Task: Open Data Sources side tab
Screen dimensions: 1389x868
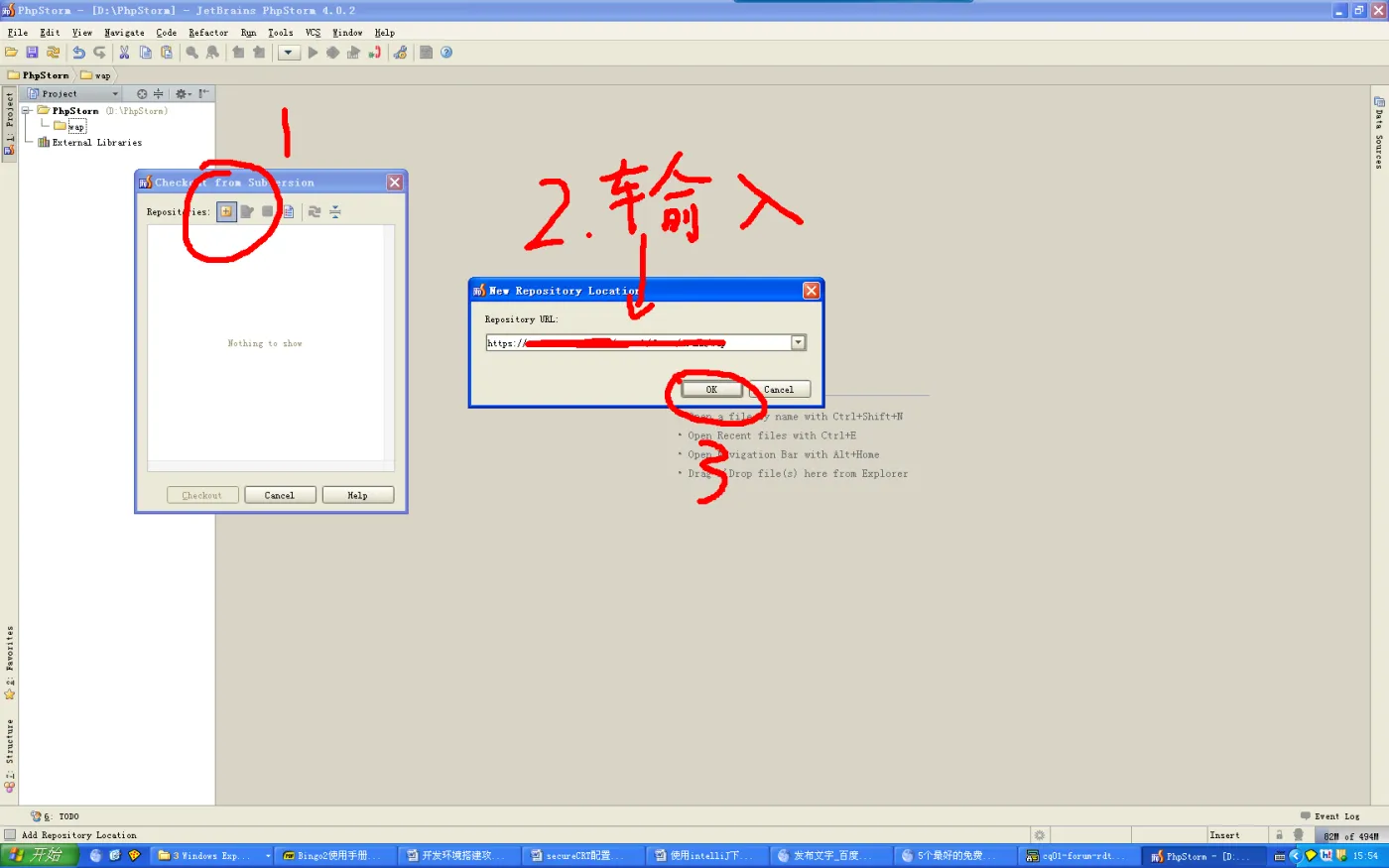Action: (1379, 133)
